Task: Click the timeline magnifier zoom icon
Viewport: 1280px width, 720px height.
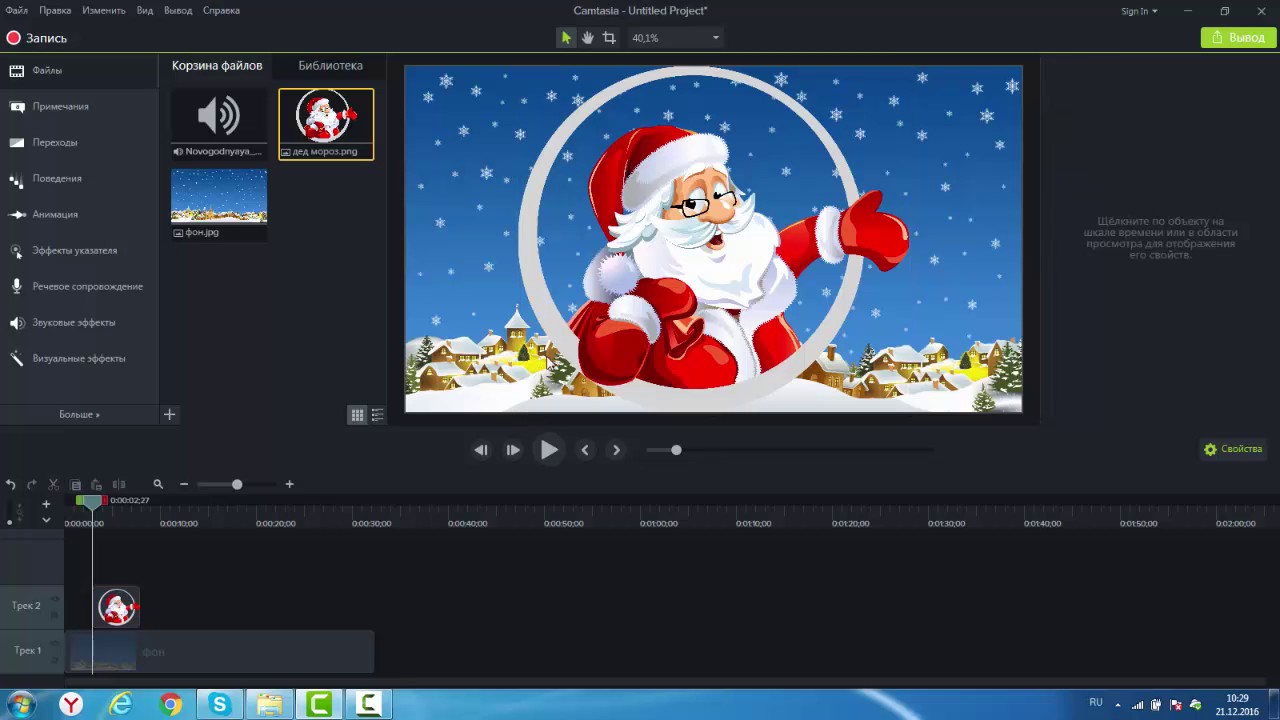Action: pyautogui.click(x=158, y=484)
